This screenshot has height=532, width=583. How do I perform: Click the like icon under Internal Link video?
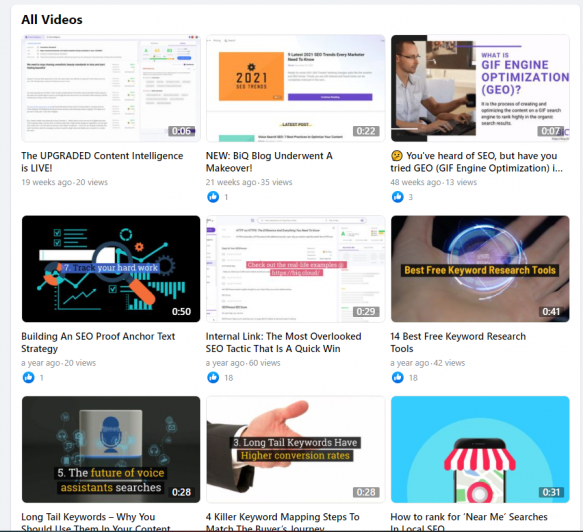(x=213, y=377)
